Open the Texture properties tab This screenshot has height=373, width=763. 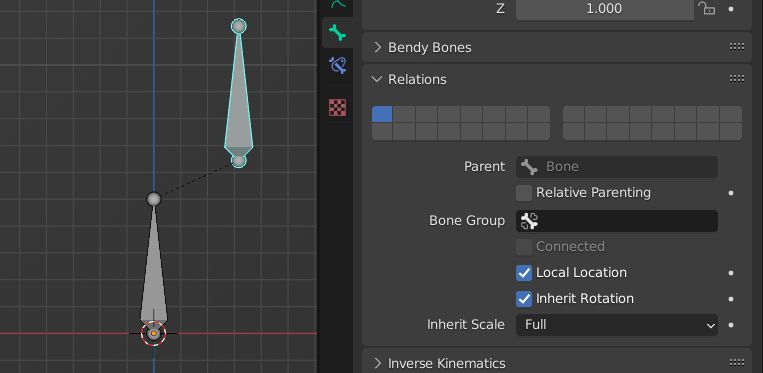coord(337,107)
